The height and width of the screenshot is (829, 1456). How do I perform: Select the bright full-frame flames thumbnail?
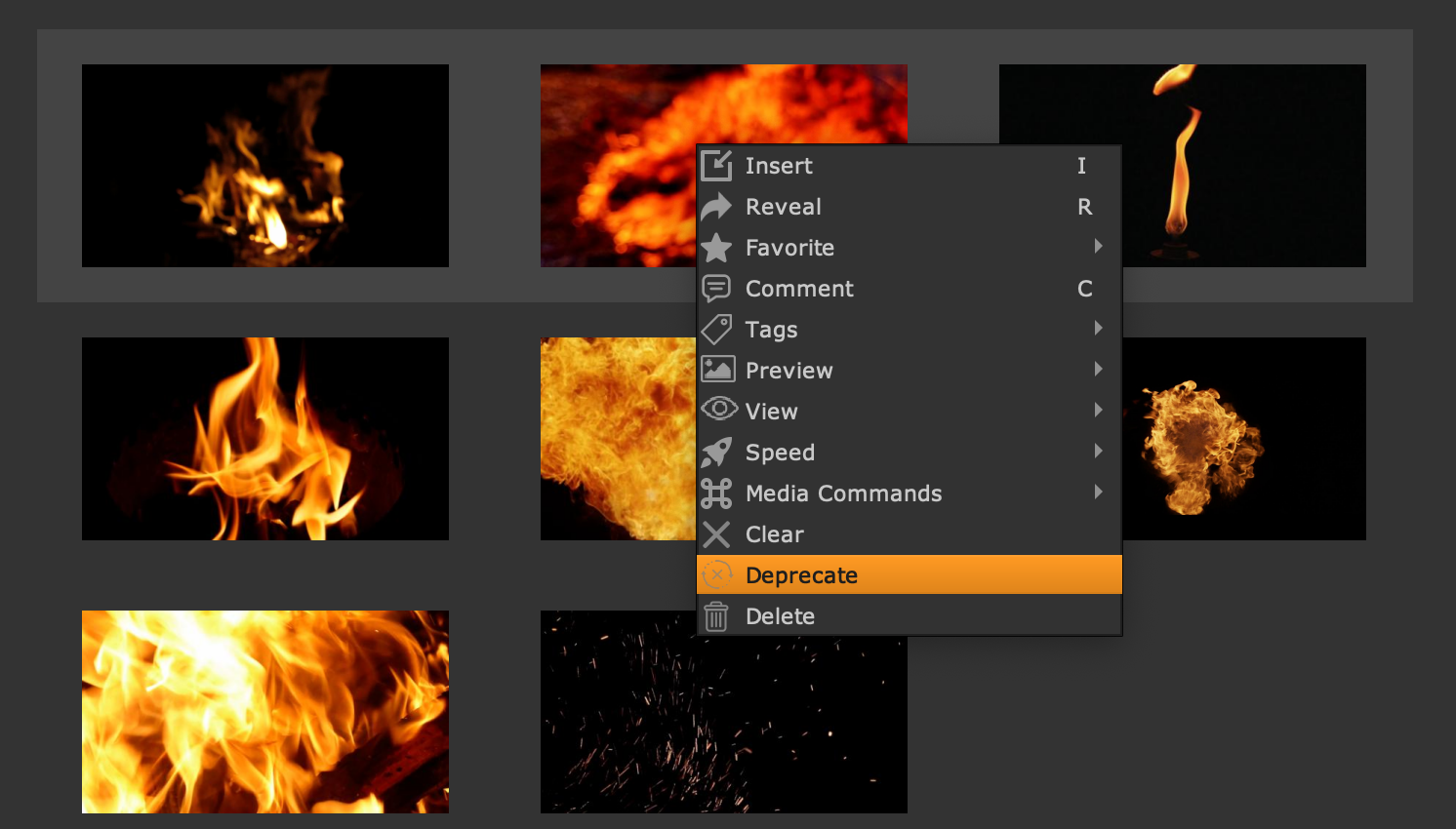point(264,712)
